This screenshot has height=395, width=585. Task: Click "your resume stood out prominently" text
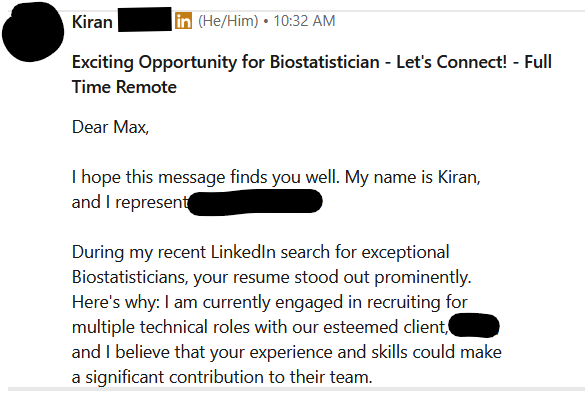click(x=332, y=278)
